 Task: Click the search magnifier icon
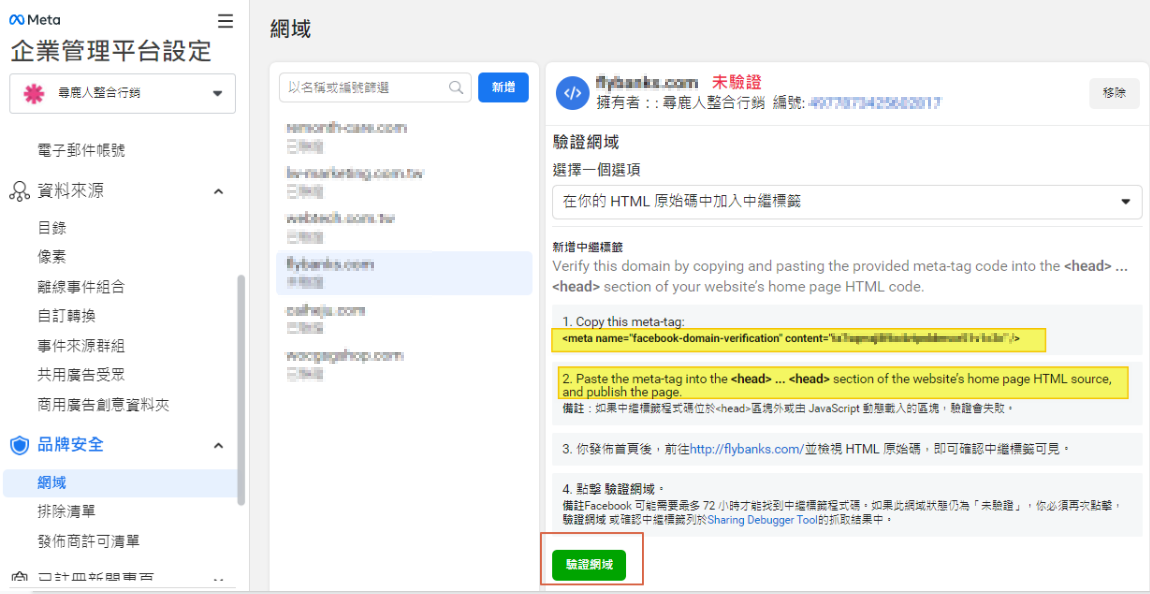(x=456, y=88)
